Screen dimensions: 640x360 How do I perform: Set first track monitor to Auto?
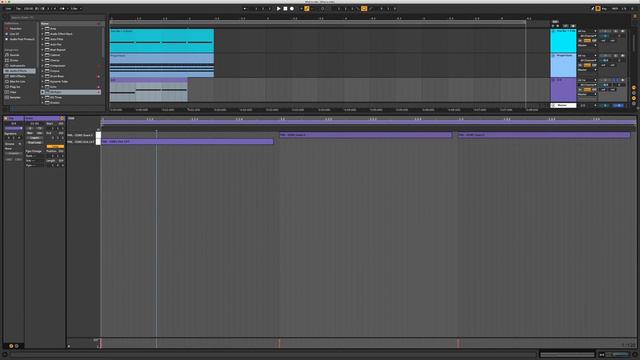tap(587, 41)
